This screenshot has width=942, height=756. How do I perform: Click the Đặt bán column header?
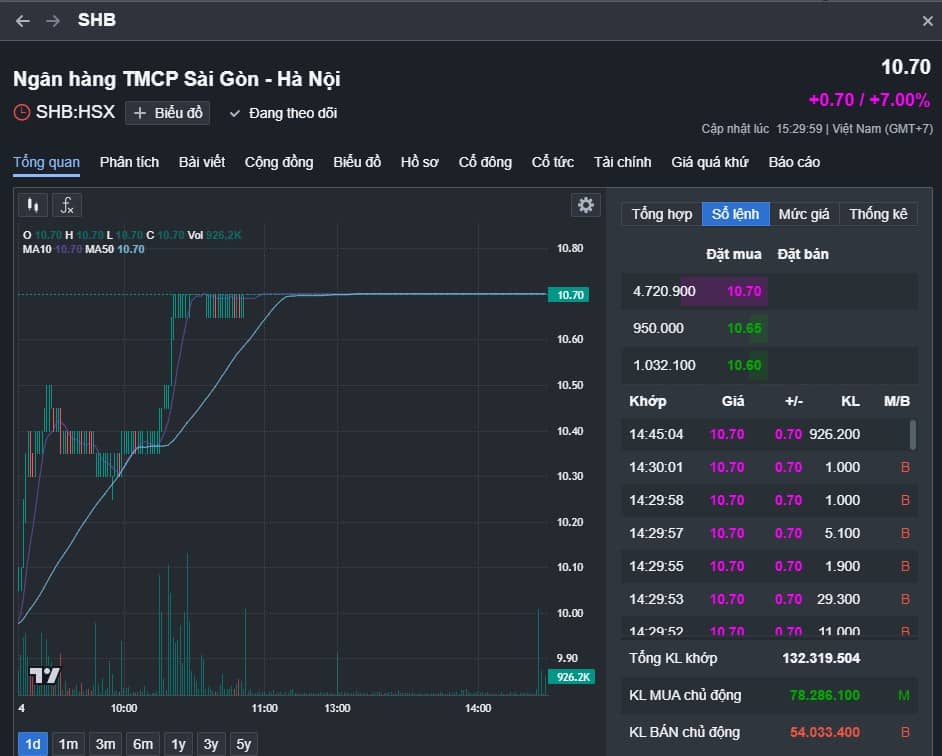(x=803, y=254)
